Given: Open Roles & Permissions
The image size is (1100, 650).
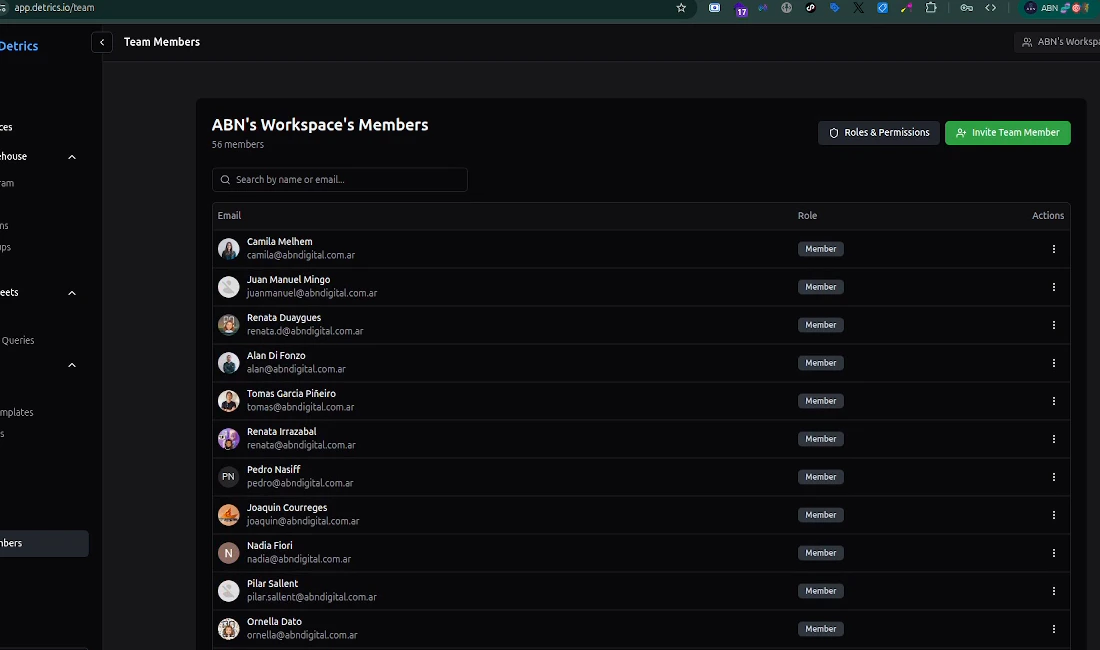Looking at the screenshot, I should tap(878, 132).
